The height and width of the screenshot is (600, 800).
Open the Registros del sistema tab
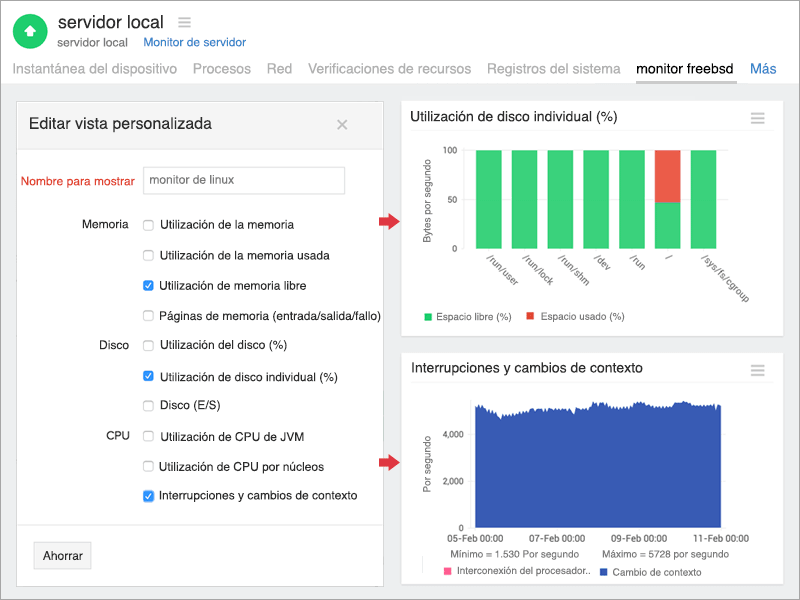pos(553,69)
